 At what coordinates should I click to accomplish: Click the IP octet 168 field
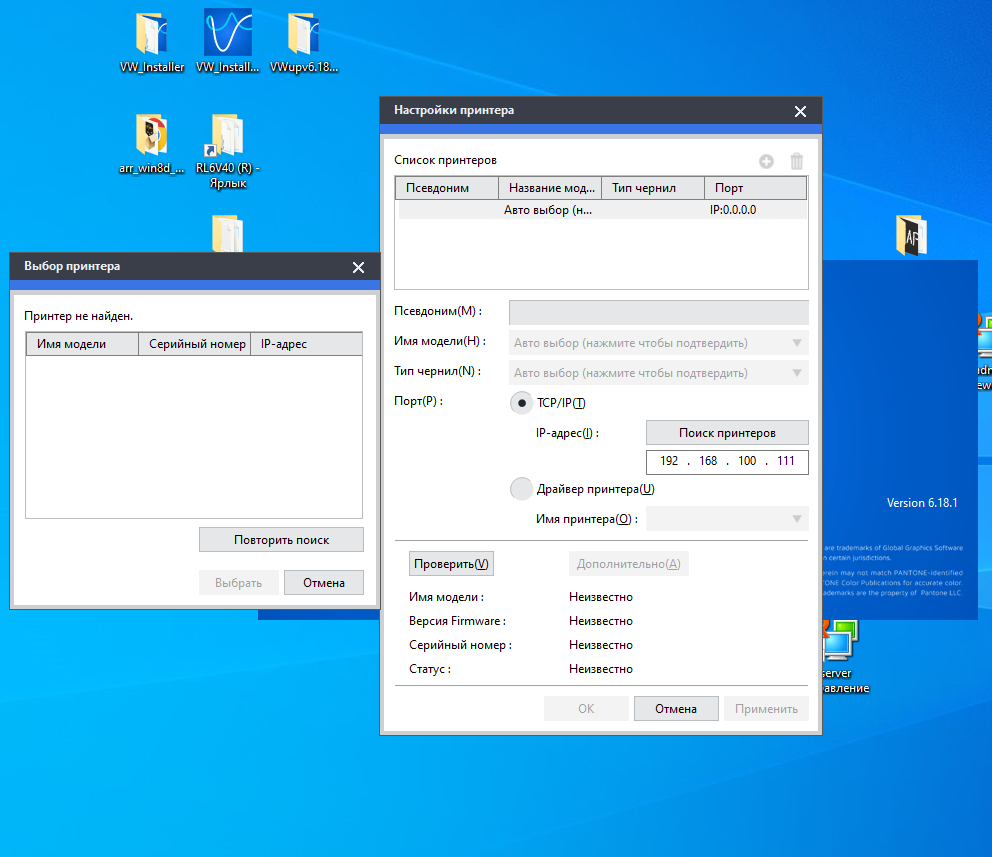708,461
